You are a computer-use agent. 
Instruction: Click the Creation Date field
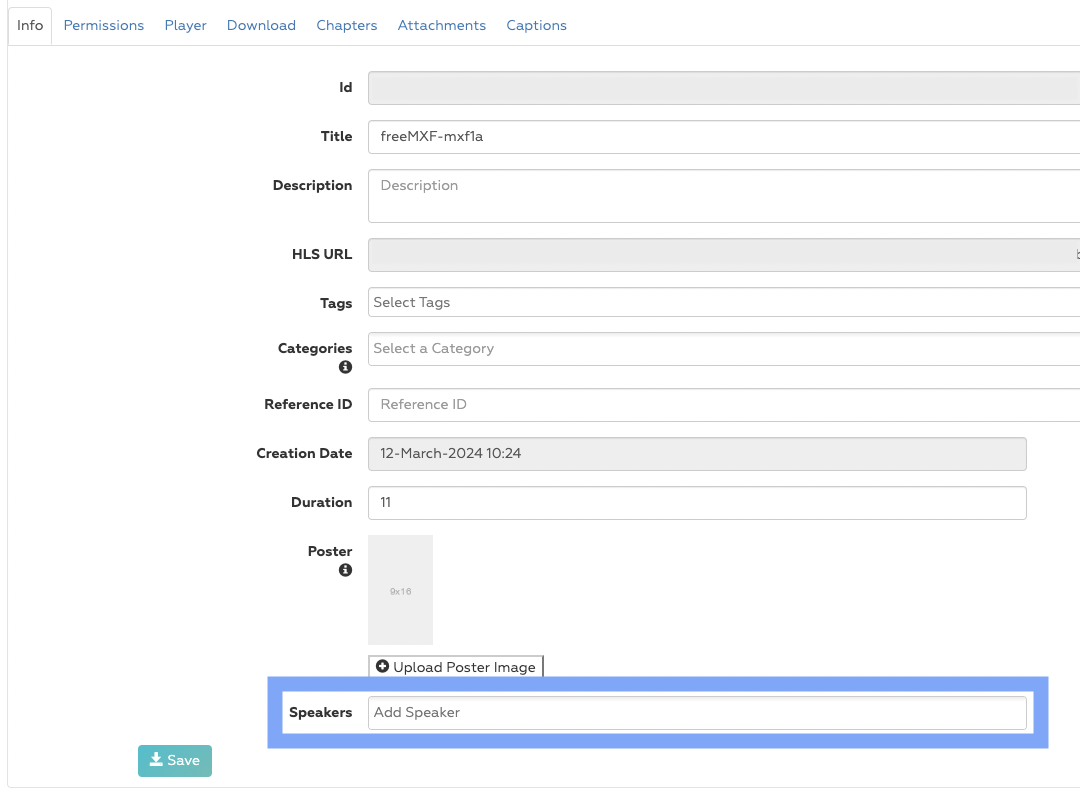pyautogui.click(x=697, y=454)
